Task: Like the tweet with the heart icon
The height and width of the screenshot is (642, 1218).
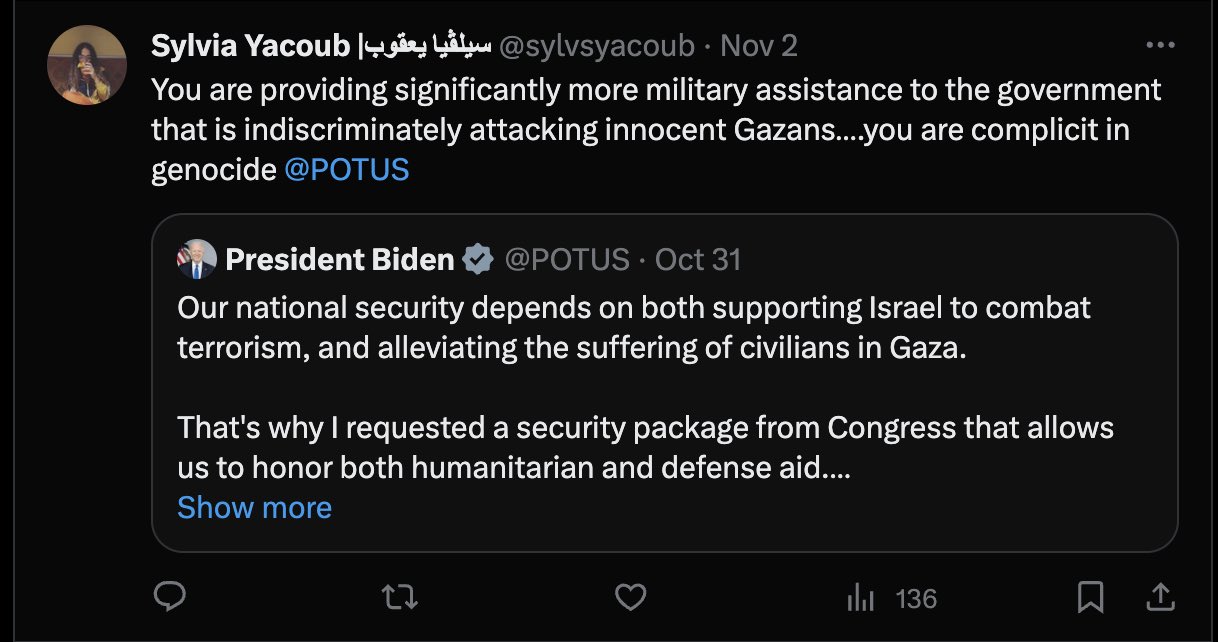Action: click(629, 598)
